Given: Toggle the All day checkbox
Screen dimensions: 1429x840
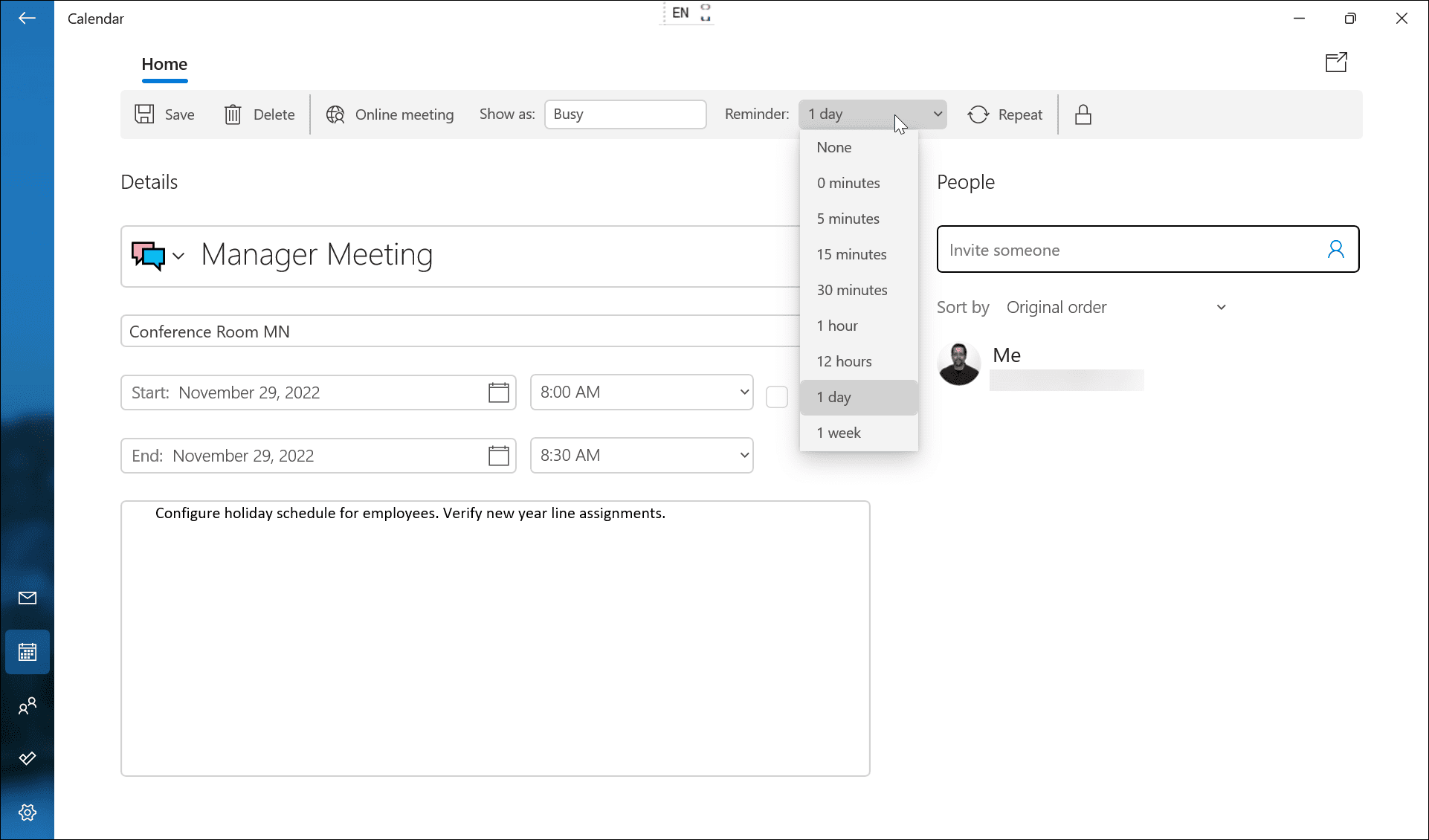Looking at the screenshot, I should pos(776,397).
